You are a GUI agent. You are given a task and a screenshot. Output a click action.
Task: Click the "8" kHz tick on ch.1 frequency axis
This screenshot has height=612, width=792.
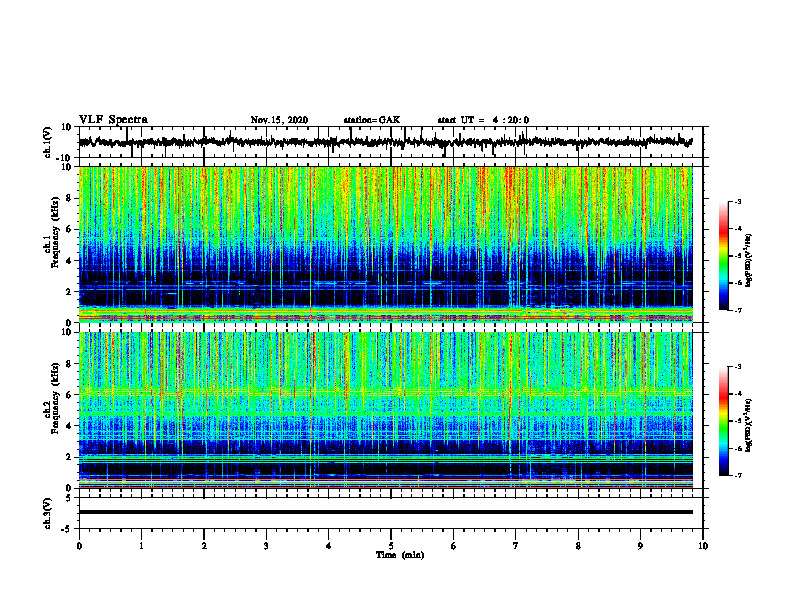coord(70,198)
